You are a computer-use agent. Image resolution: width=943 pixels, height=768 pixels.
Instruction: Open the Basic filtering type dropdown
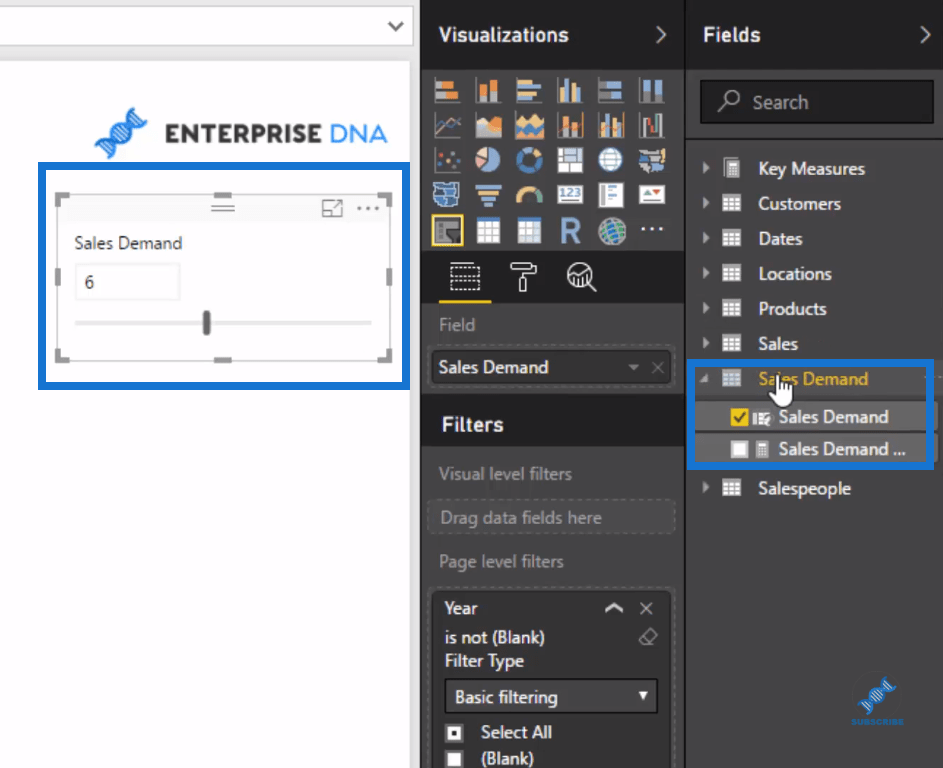[551, 696]
